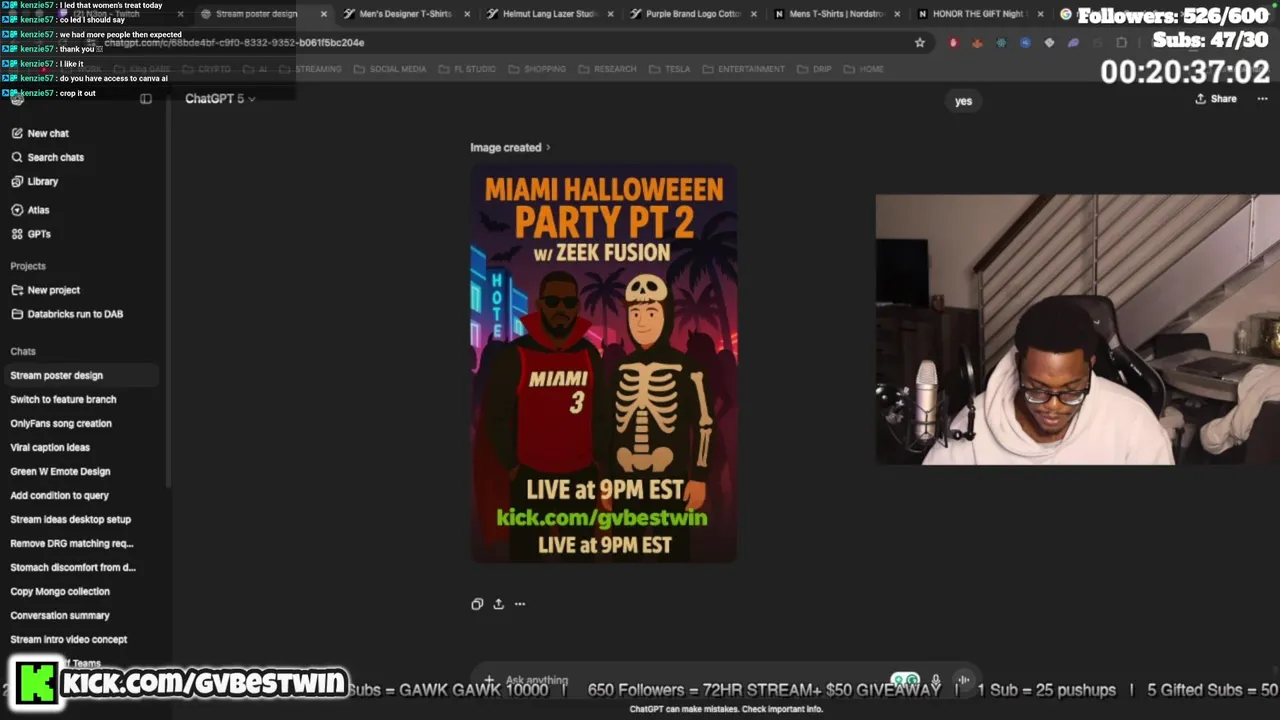
Task: Close the Stream poster design tab
Action: (x=323, y=14)
